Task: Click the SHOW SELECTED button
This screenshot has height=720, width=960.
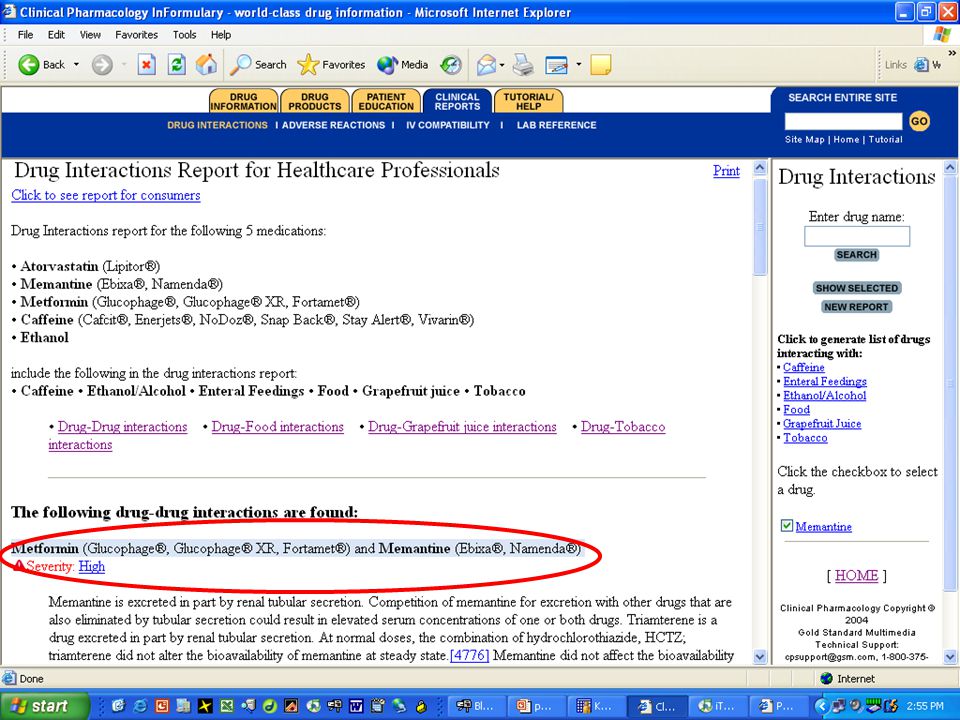Action: (x=857, y=288)
